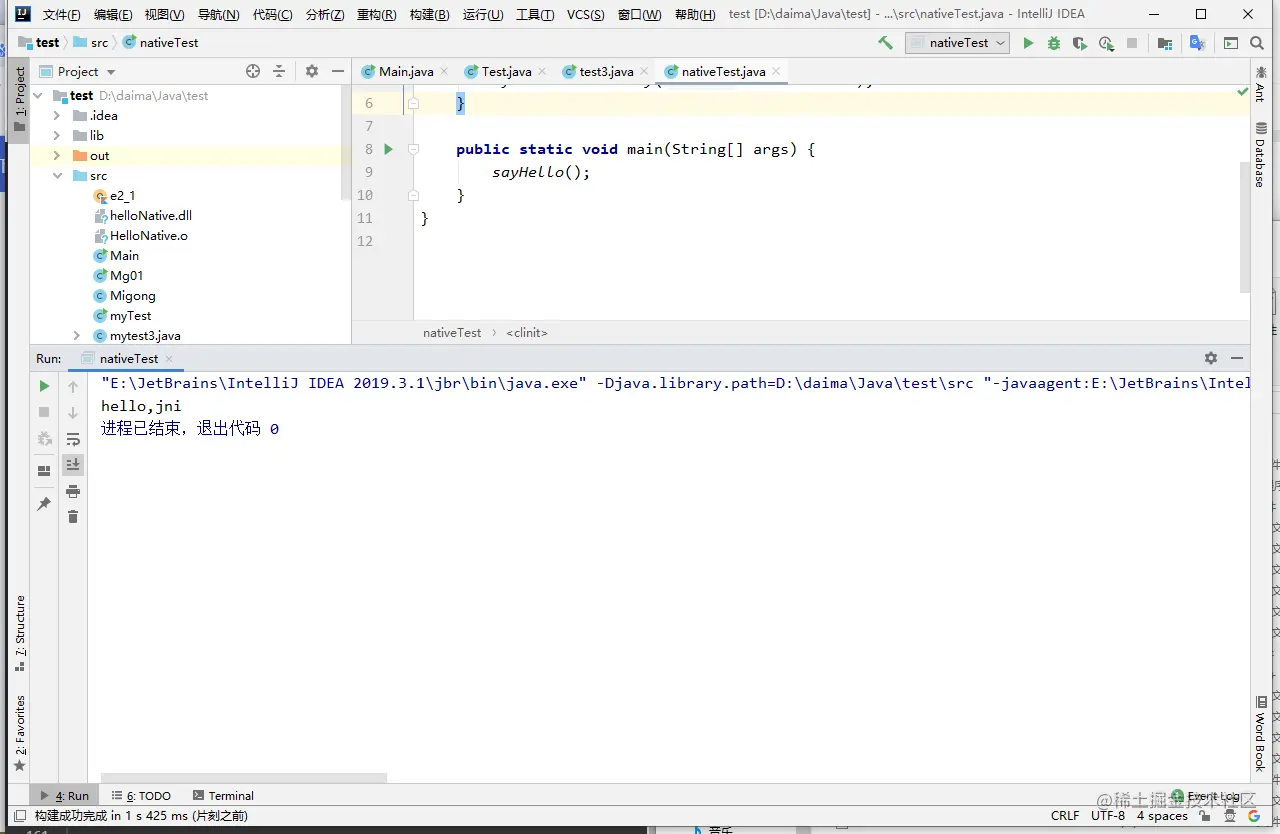
Task: Select the Migong class file
Action: 133,296
